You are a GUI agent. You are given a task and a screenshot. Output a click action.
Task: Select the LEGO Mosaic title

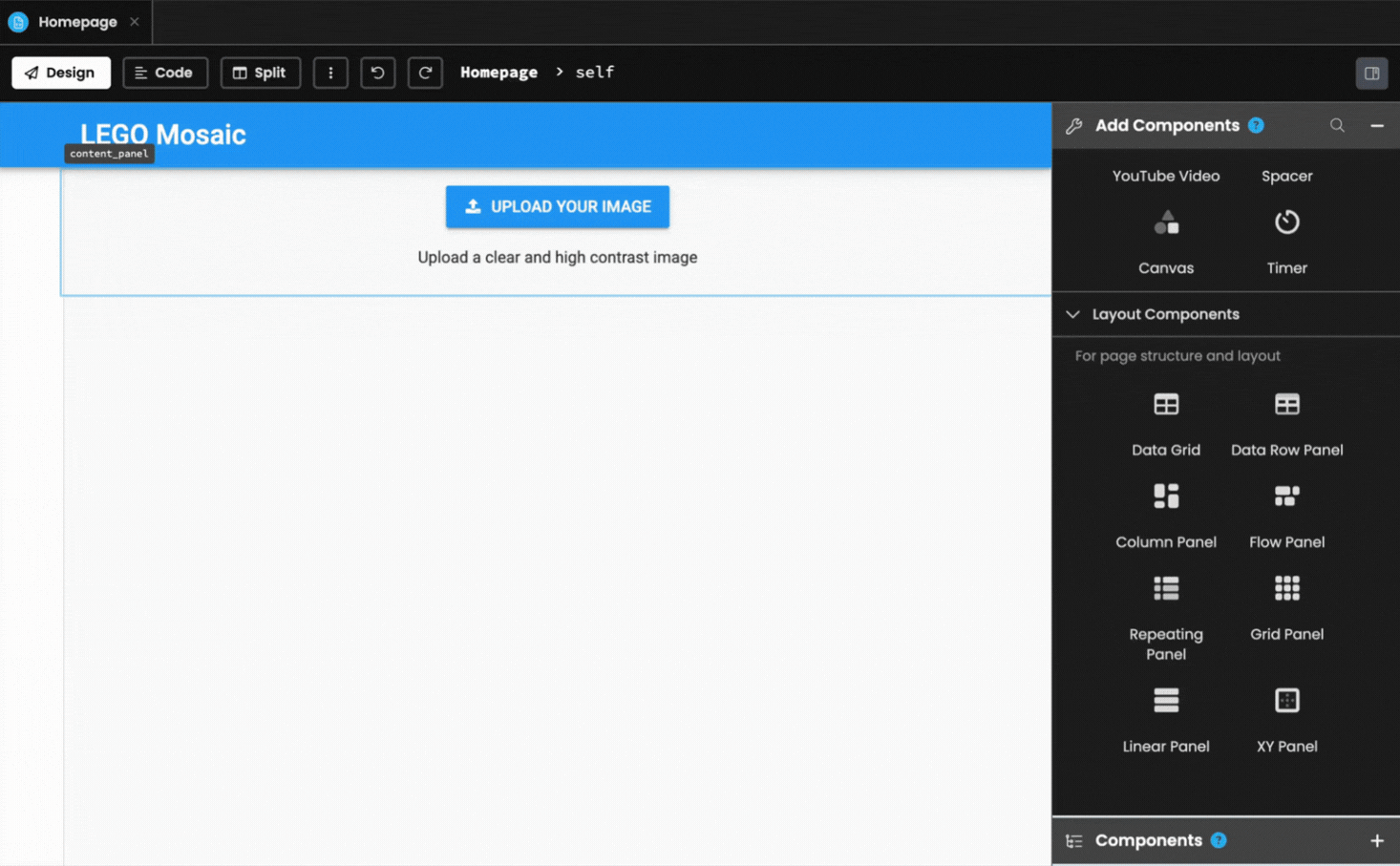coord(163,135)
